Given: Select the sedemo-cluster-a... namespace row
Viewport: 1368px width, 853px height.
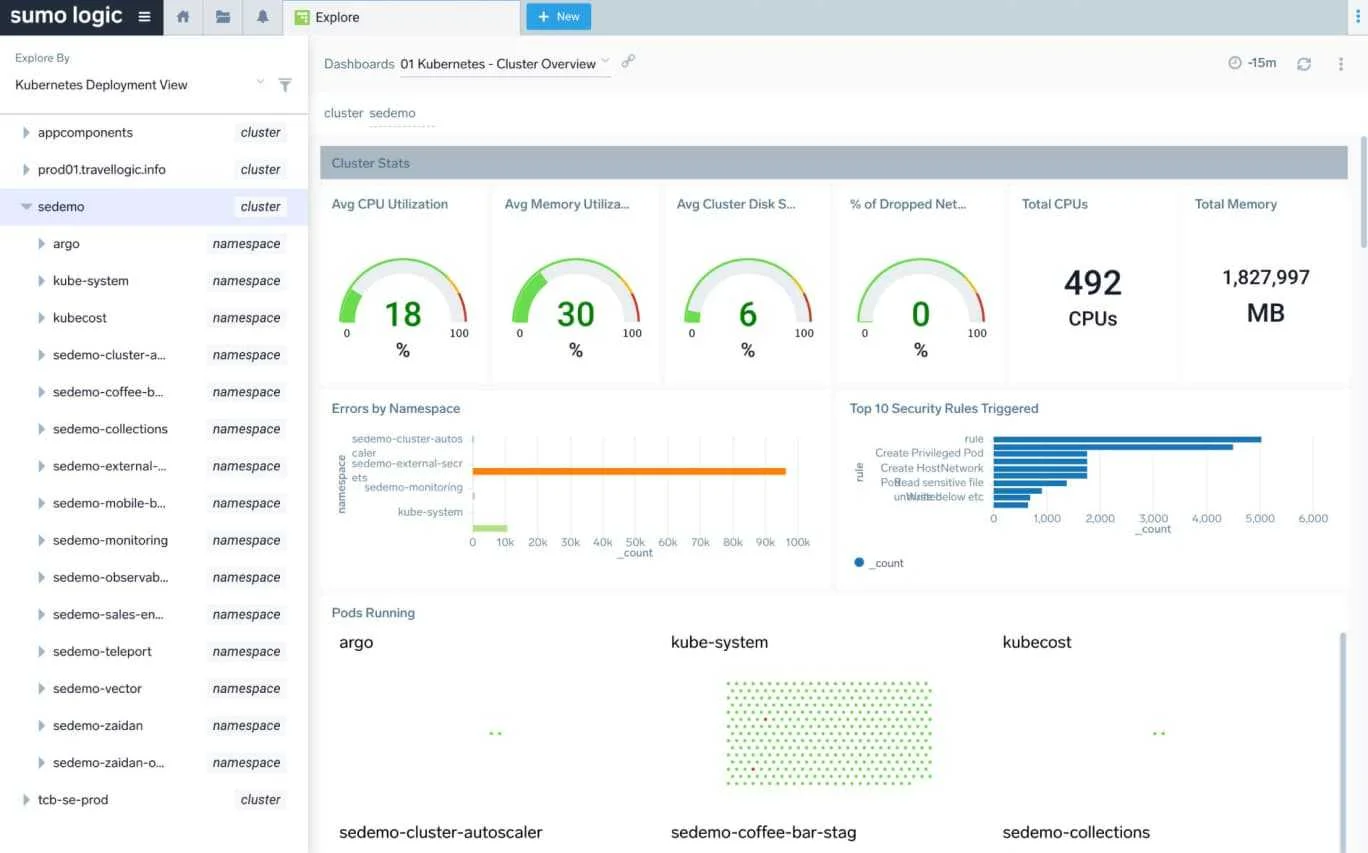Looking at the screenshot, I should (154, 355).
